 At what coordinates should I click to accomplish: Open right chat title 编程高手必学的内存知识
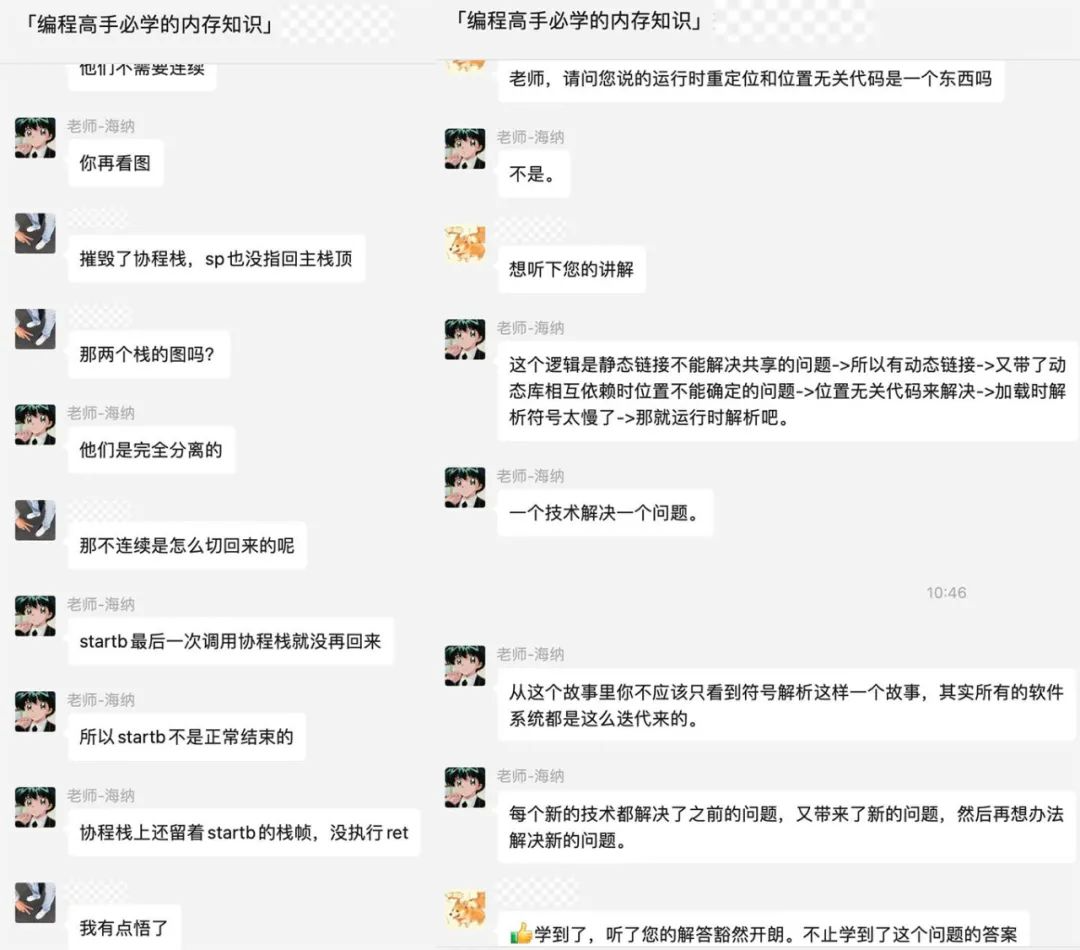pos(579,21)
